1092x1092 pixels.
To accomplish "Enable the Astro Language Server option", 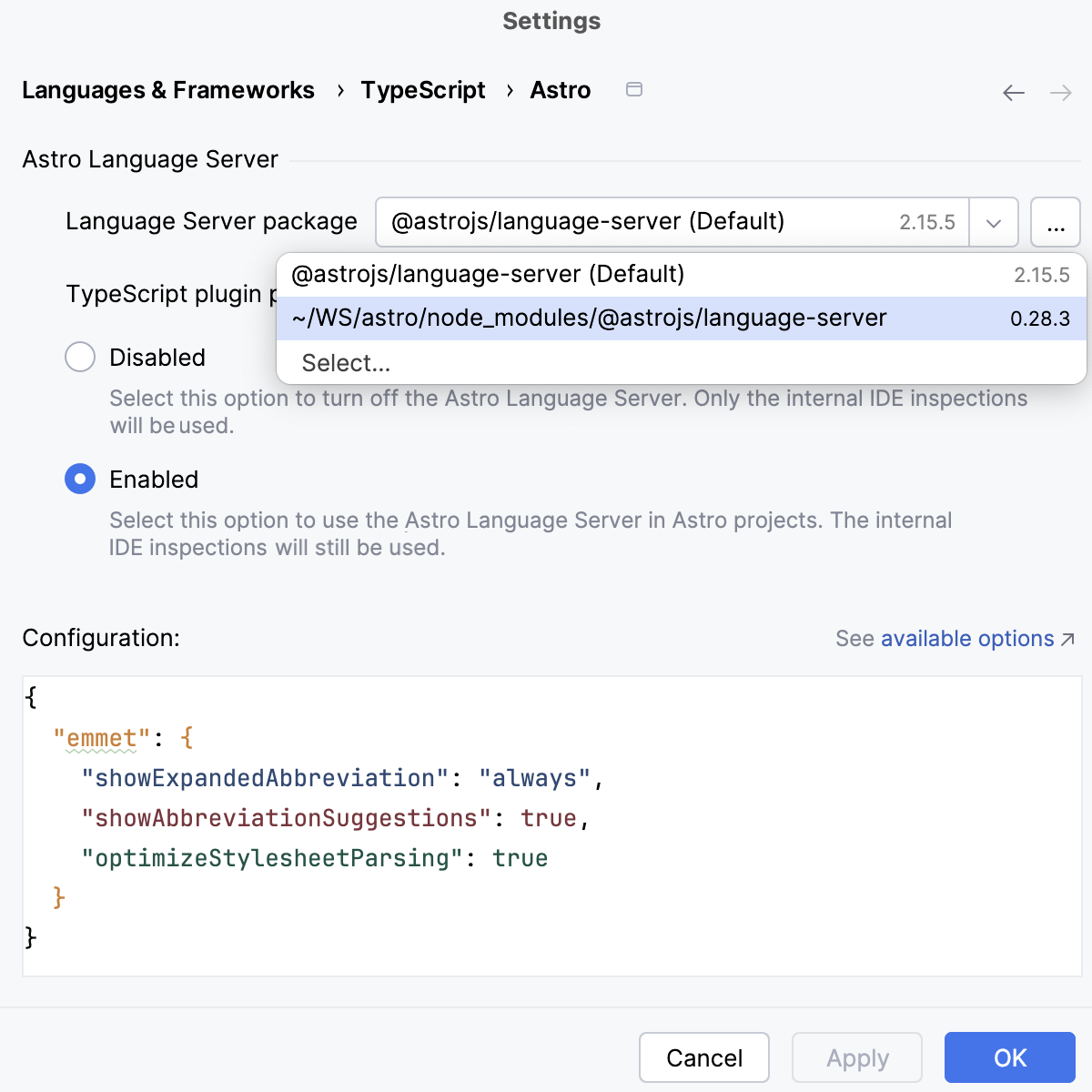I will [80, 479].
